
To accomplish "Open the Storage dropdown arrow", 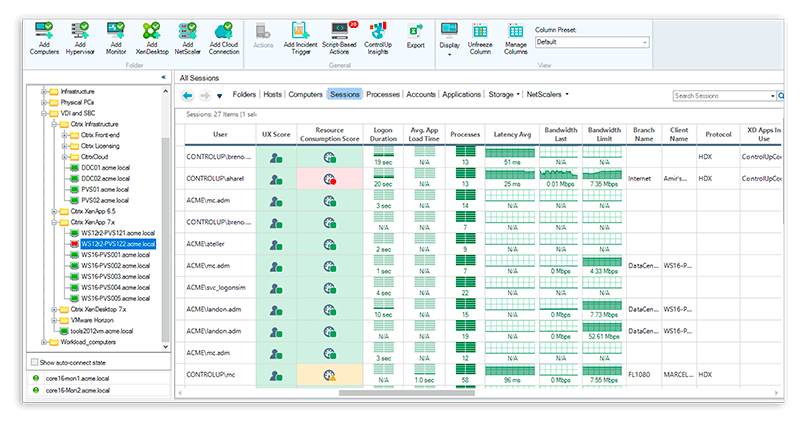I will pos(518,95).
